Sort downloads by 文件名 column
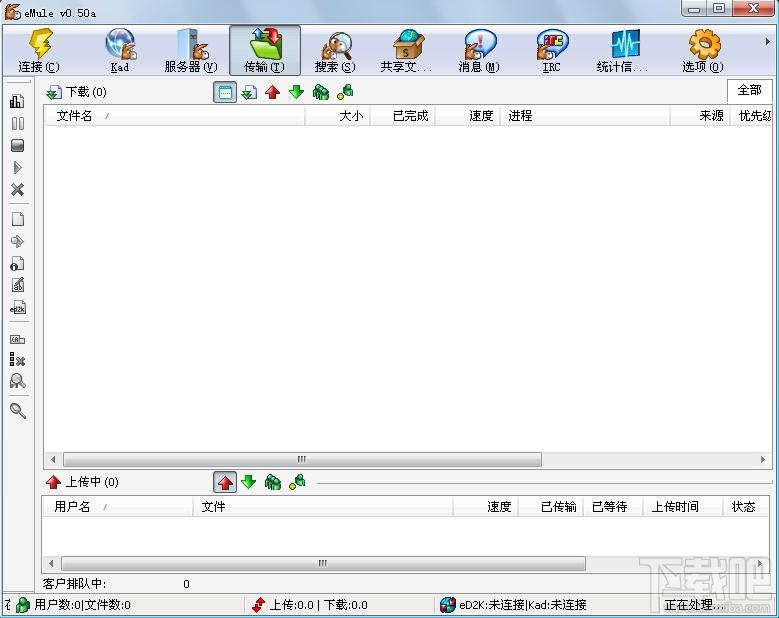 pyautogui.click(x=174, y=116)
